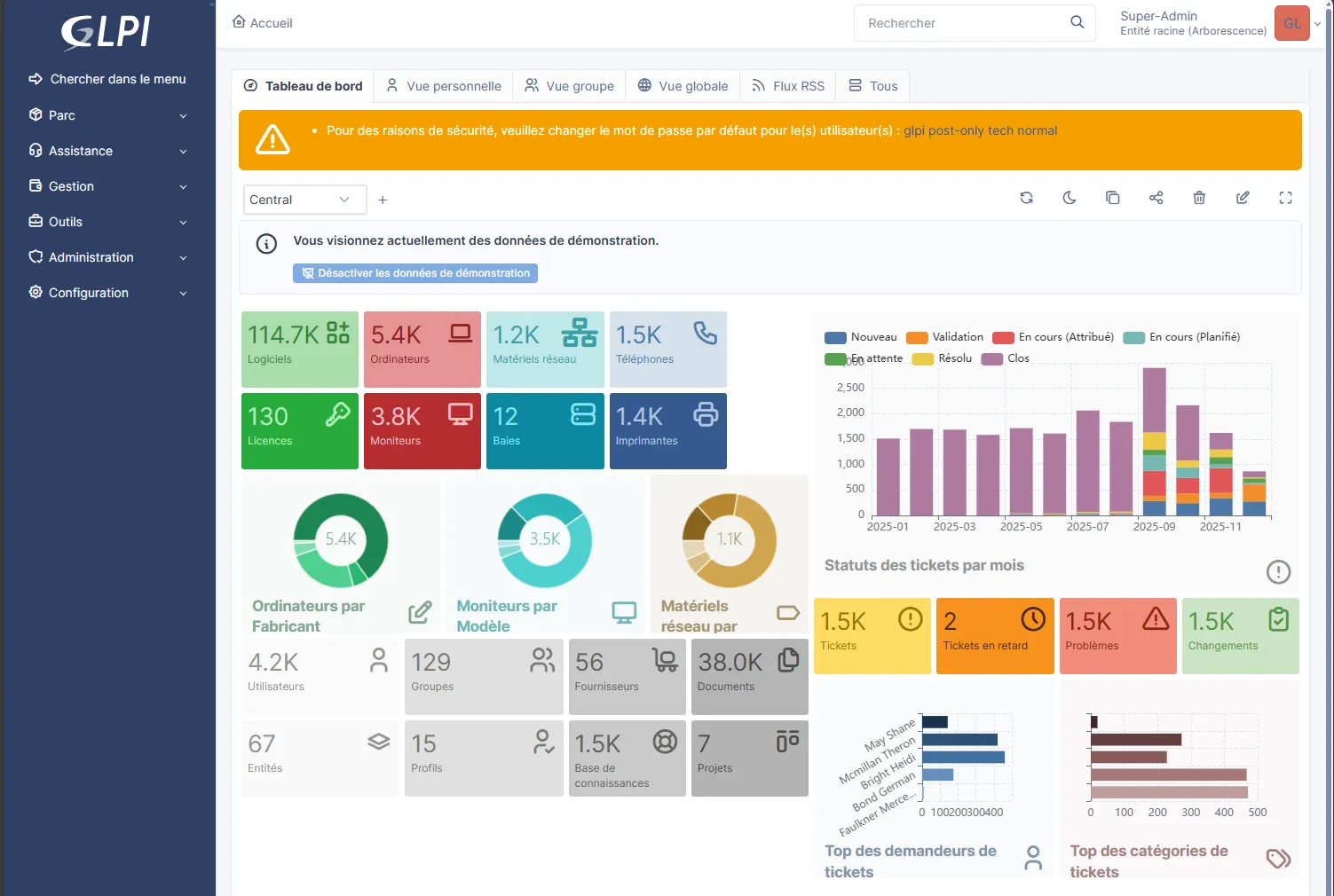Click the GLPI logo
1334x896 pixels.
click(x=107, y=33)
